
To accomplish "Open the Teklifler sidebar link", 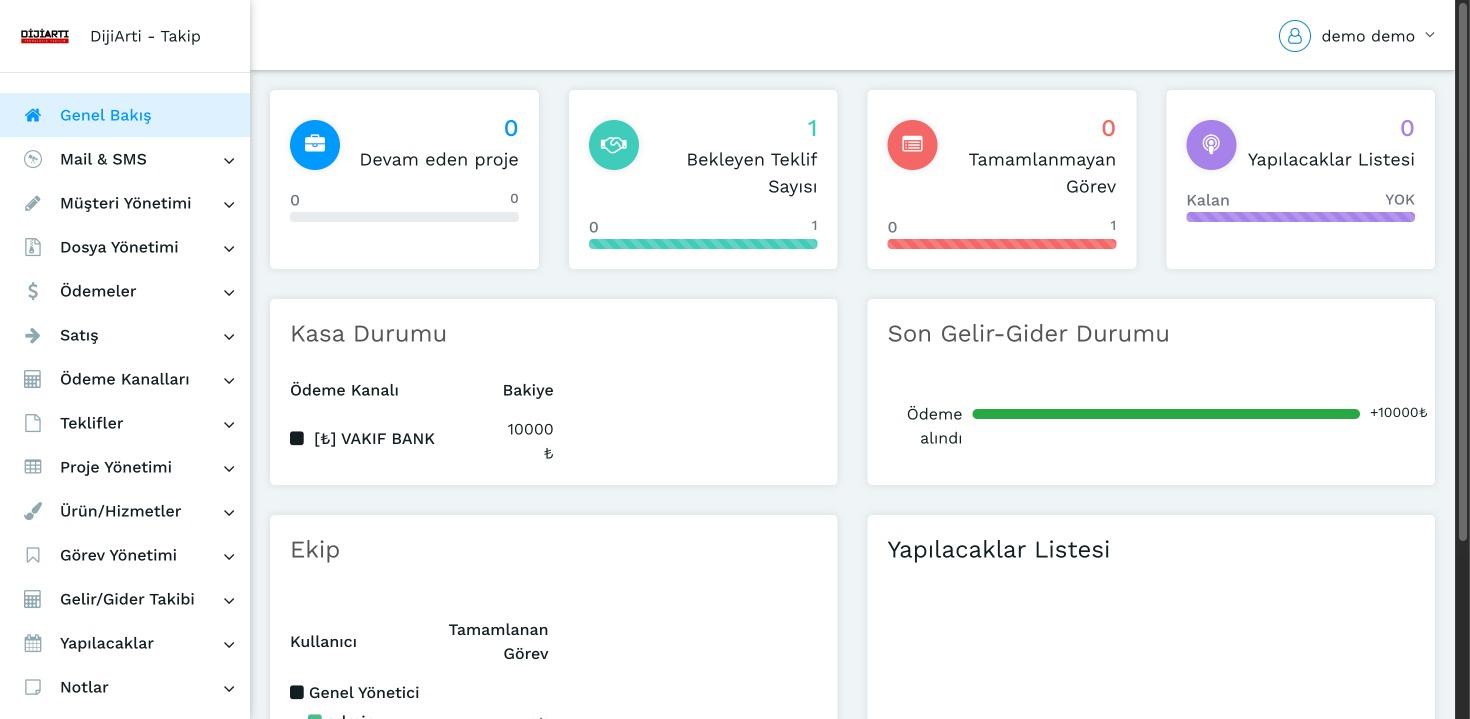I will click(92, 423).
